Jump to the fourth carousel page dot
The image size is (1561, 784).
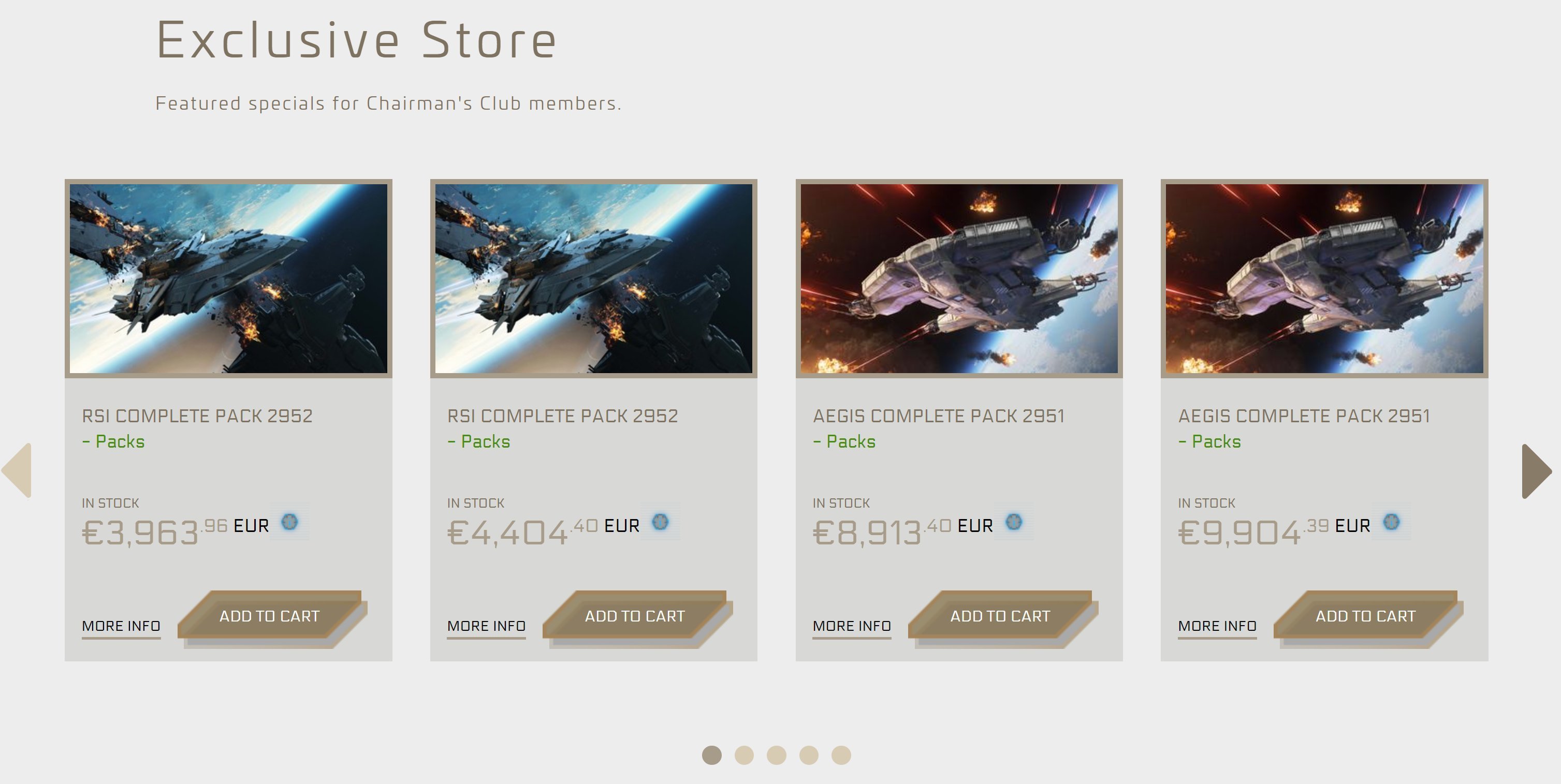point(809,755)
